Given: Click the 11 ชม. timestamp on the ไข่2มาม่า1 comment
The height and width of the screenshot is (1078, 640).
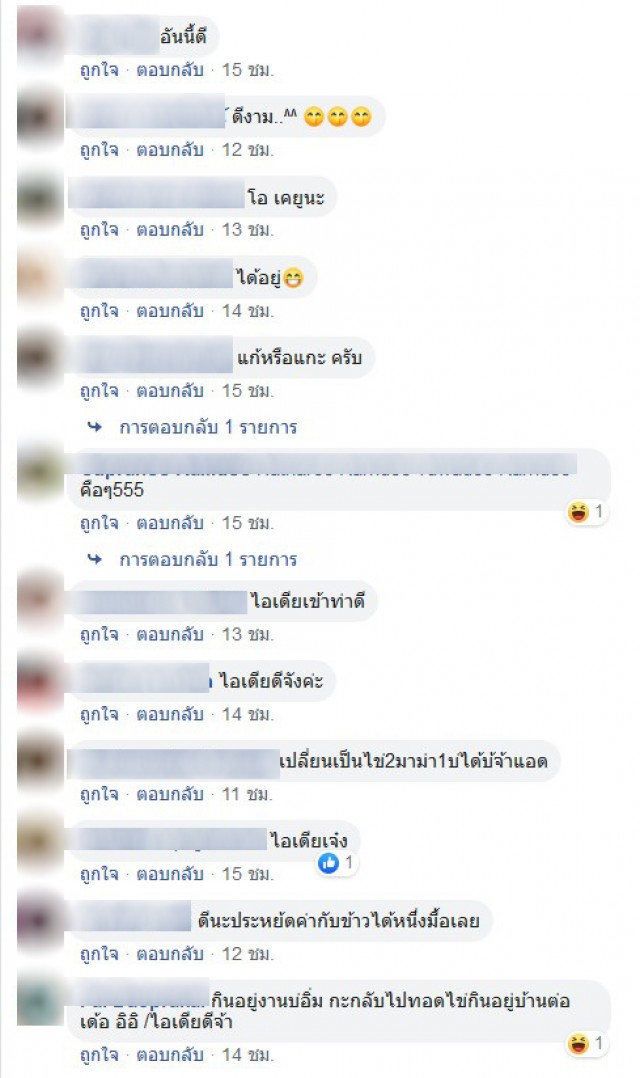Looking at the screenshot, I should click(247, 794).
